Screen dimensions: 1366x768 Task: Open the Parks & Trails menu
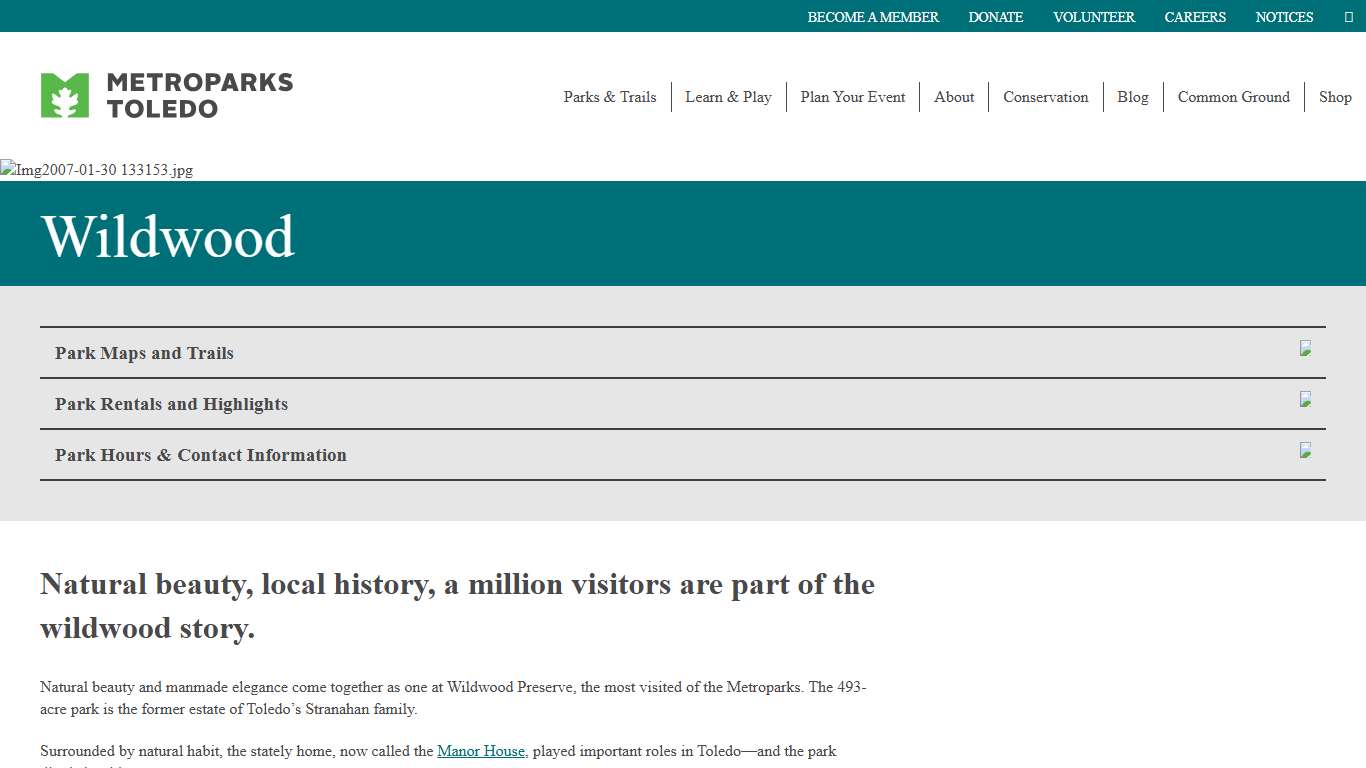tap(609, 97)
